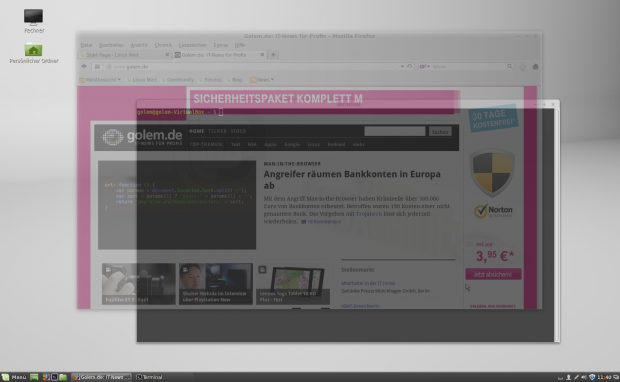This screenshot has height=382, width=620.
Task: Open the Blog bookmark
Action: 234,80
